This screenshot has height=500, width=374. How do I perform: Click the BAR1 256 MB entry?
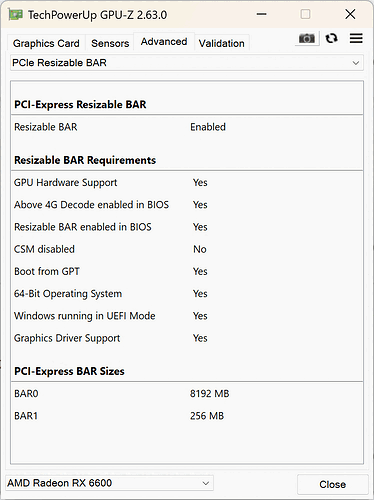point(187,416)
